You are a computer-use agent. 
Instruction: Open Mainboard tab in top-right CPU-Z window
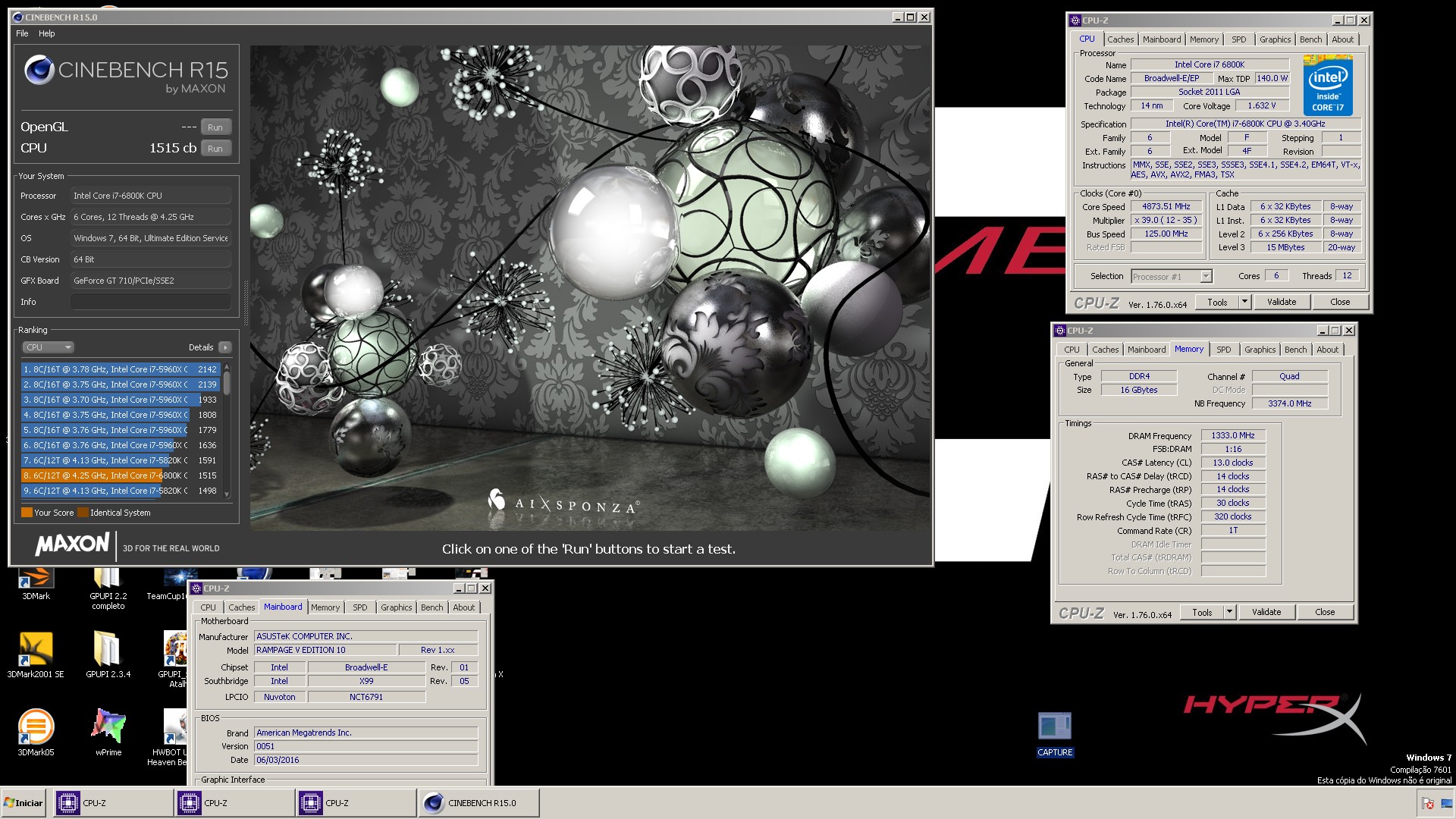[1161, 39]
